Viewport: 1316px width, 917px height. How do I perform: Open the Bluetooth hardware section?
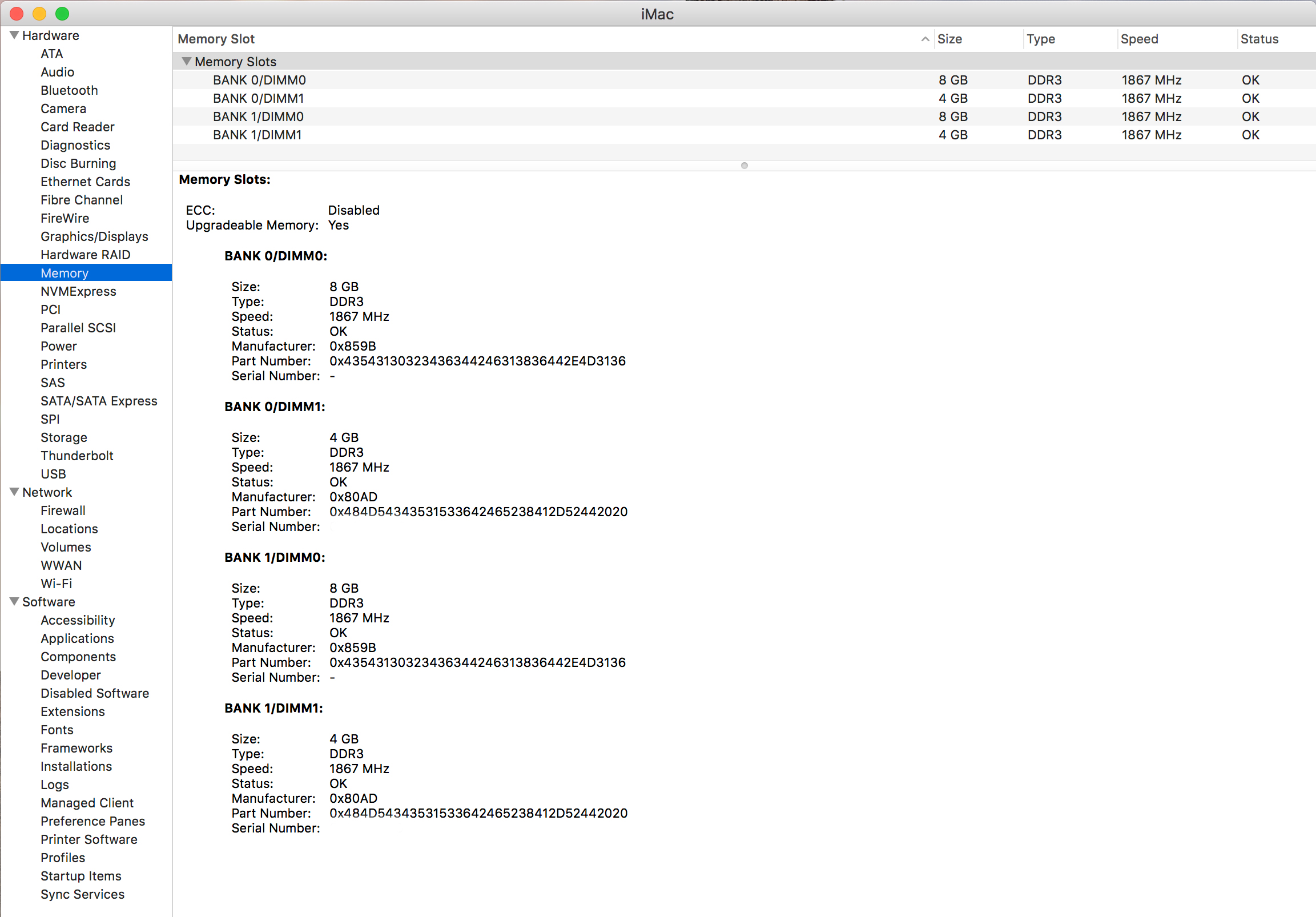click(69, 91)
